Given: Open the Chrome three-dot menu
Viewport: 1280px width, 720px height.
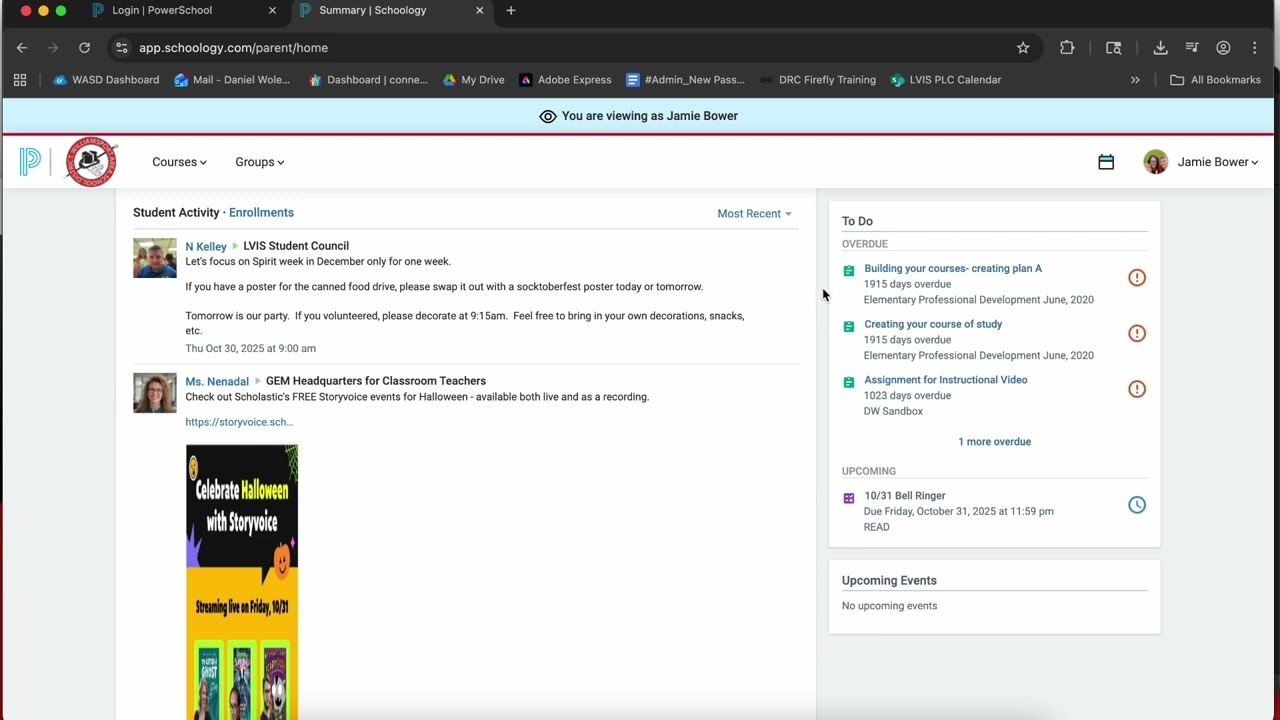Looking at the screenshot, I should click(x=1254, y=48).
